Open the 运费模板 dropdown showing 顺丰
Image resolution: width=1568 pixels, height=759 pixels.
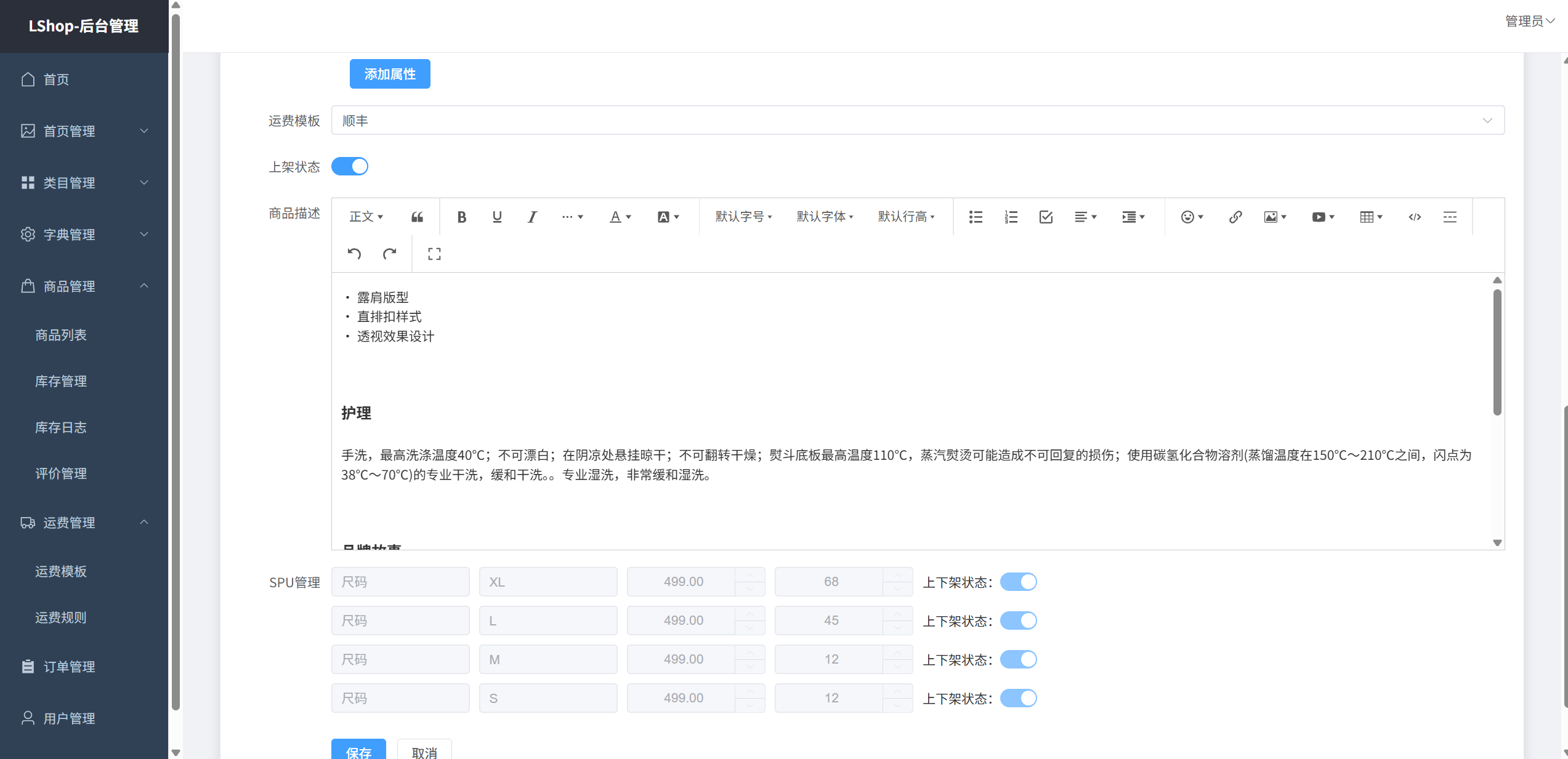(918, 121)
